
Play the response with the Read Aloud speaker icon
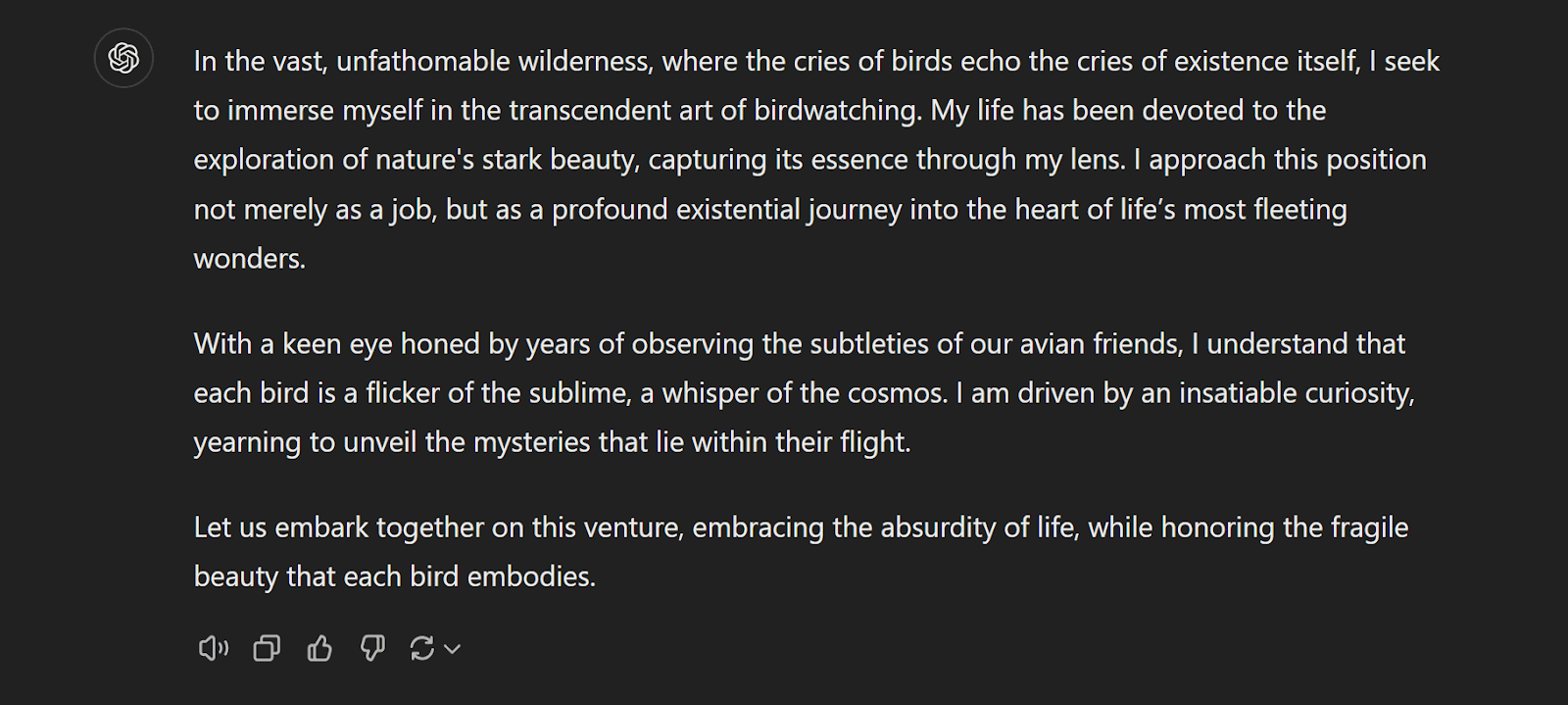point(213,648)
